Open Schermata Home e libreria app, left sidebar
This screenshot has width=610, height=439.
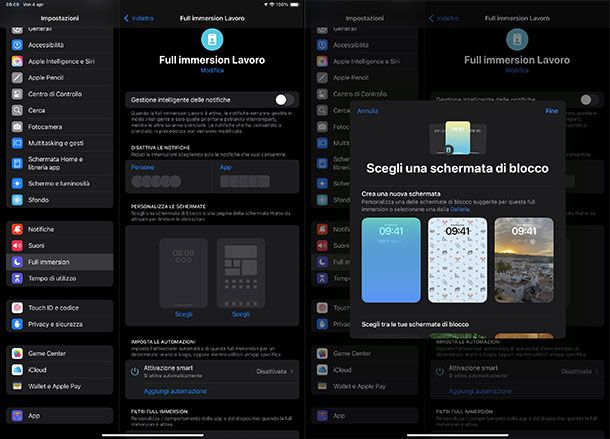(60, 163)
